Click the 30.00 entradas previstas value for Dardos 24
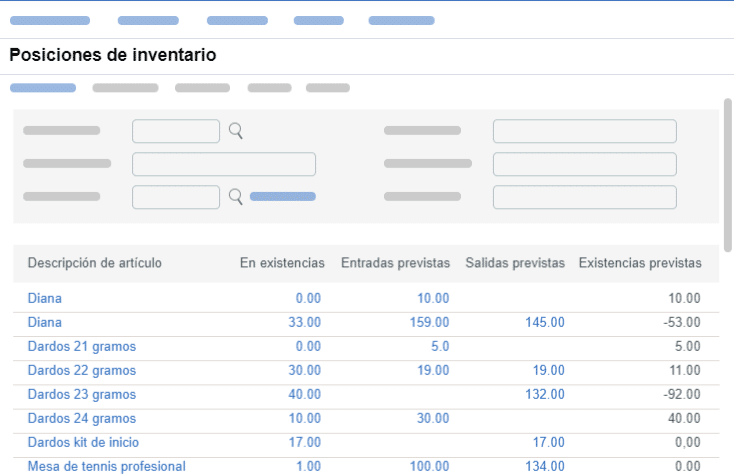Image resolution: width=734 pixels, height=476 pixels. (x=433, y=418)
